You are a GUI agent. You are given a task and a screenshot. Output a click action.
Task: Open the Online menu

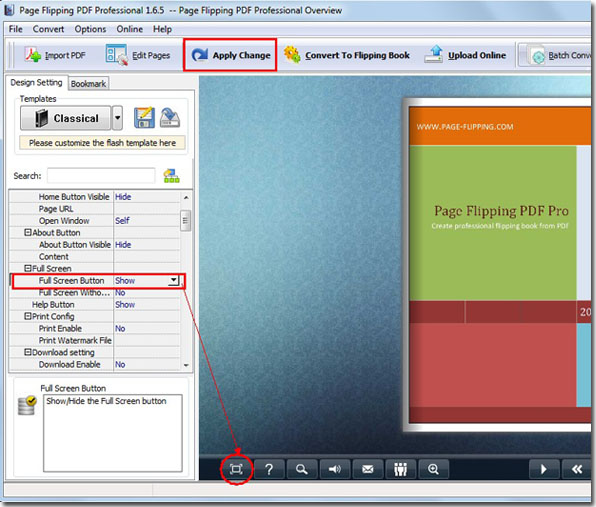130,29
